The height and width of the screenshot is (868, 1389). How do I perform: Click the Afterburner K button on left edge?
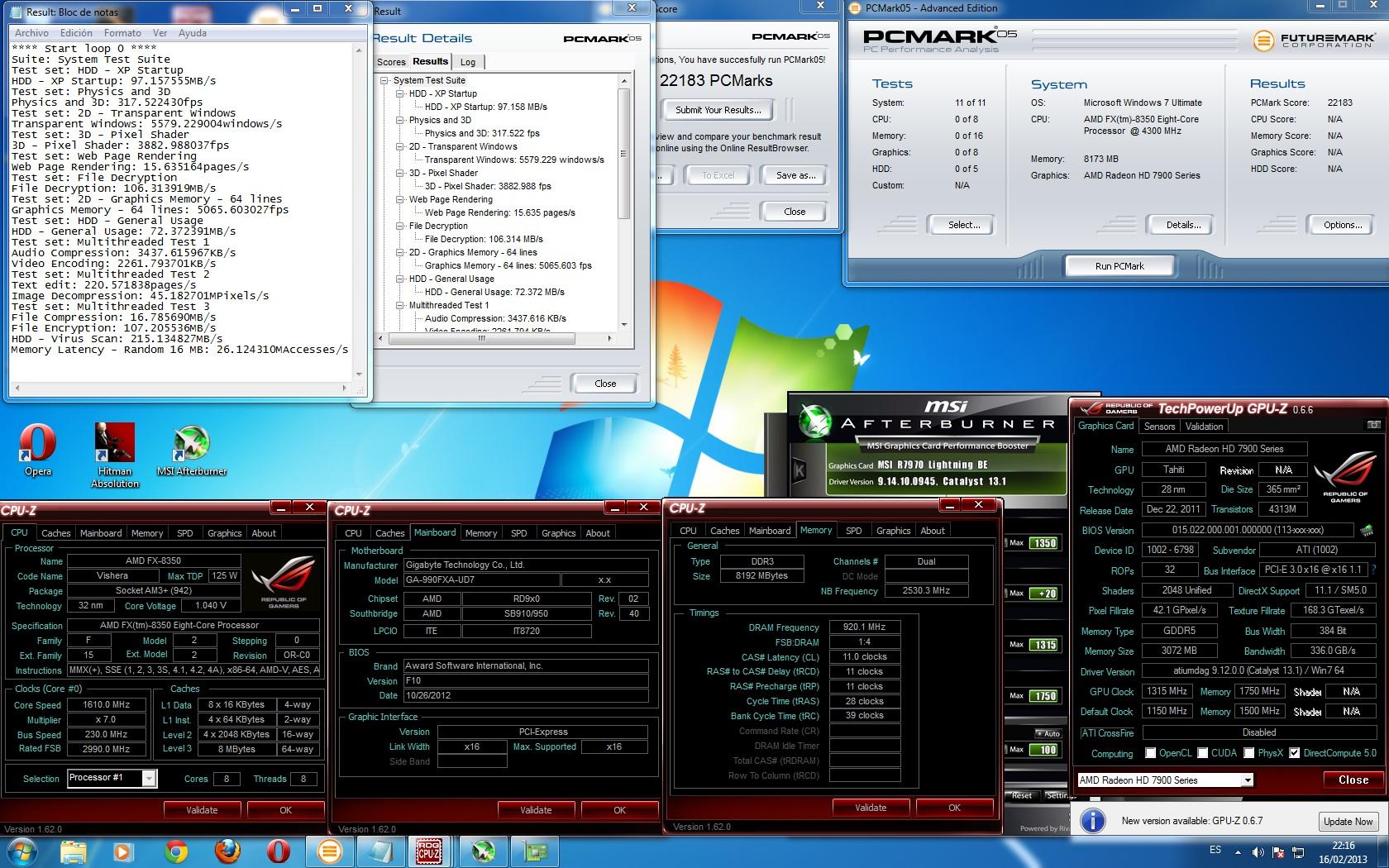(800, 471)
